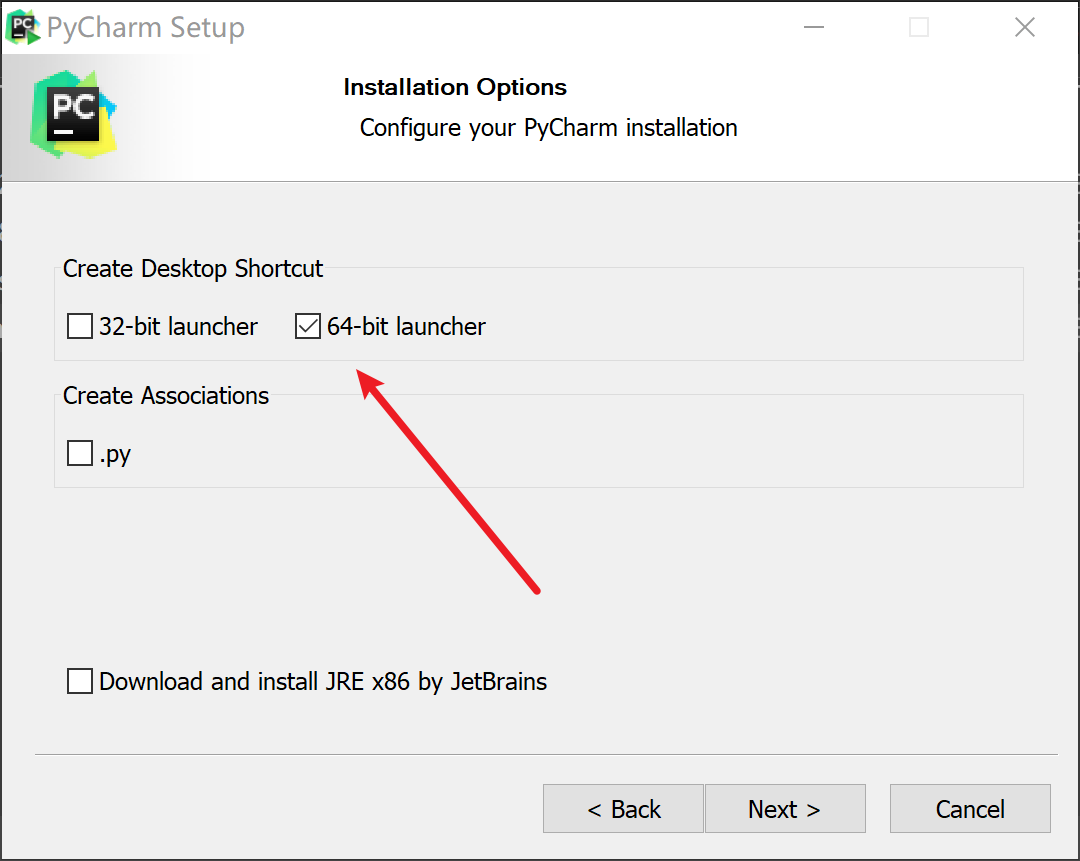This screenshot has height=861, width=1080.
Task: Minimize the PyCharm Setup window
Action: [813, 28]
